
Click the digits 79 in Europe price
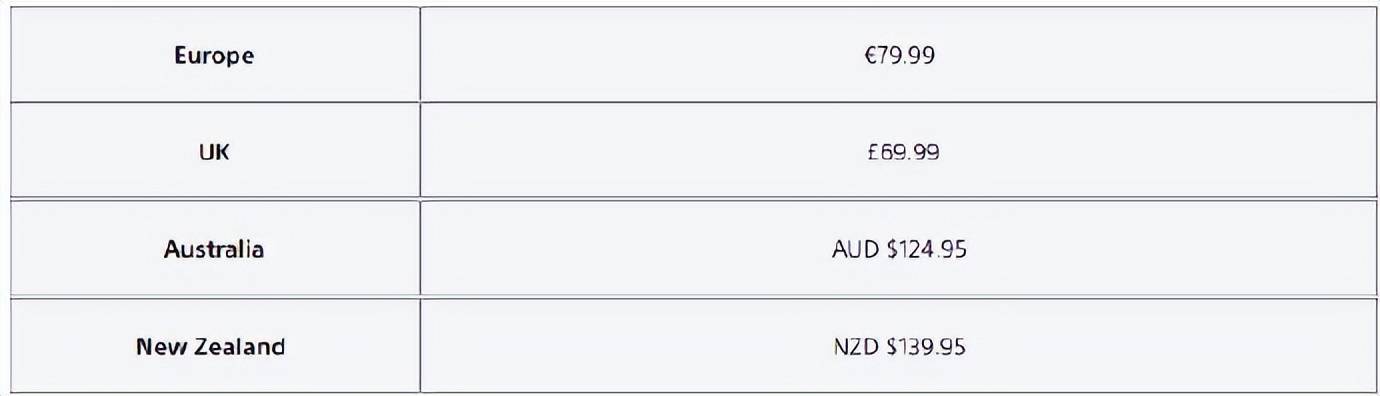[888, 56]
